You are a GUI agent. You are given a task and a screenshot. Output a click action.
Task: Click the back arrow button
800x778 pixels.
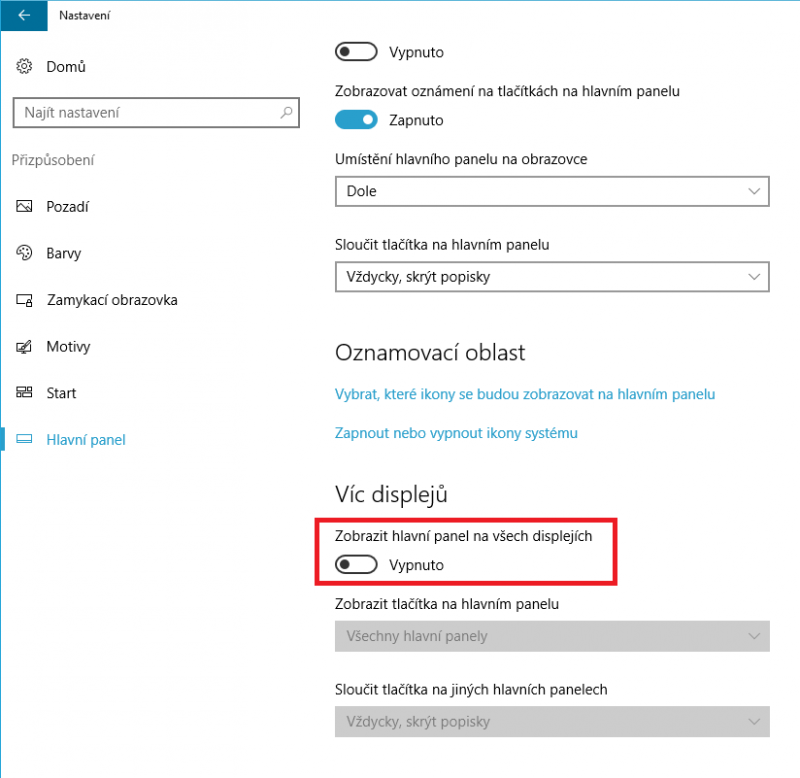pos(24,15)
